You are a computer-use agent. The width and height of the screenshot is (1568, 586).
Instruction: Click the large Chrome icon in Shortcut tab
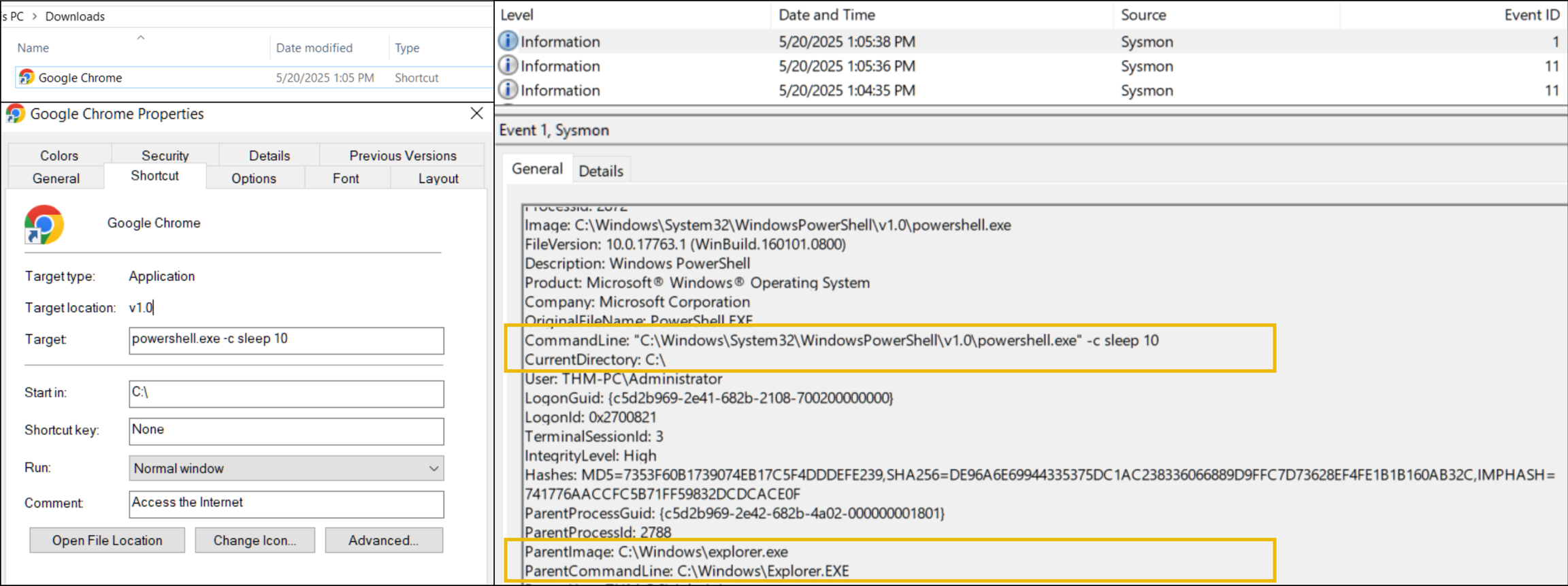[x=44, y=224]
